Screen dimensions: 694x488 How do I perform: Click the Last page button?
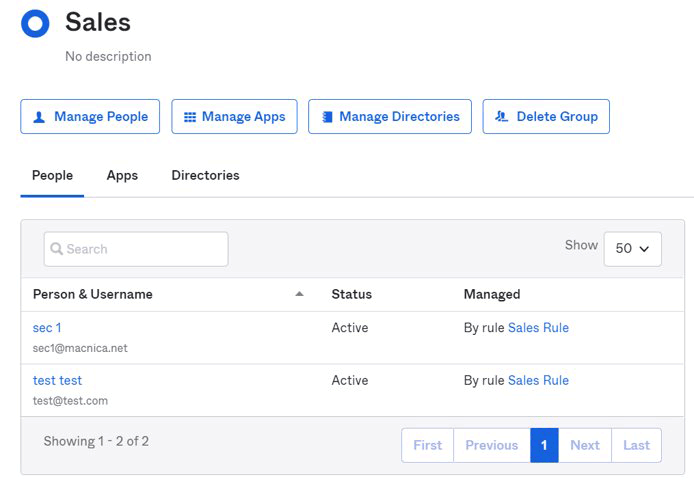pyautogui.click(x=636, y=445)
